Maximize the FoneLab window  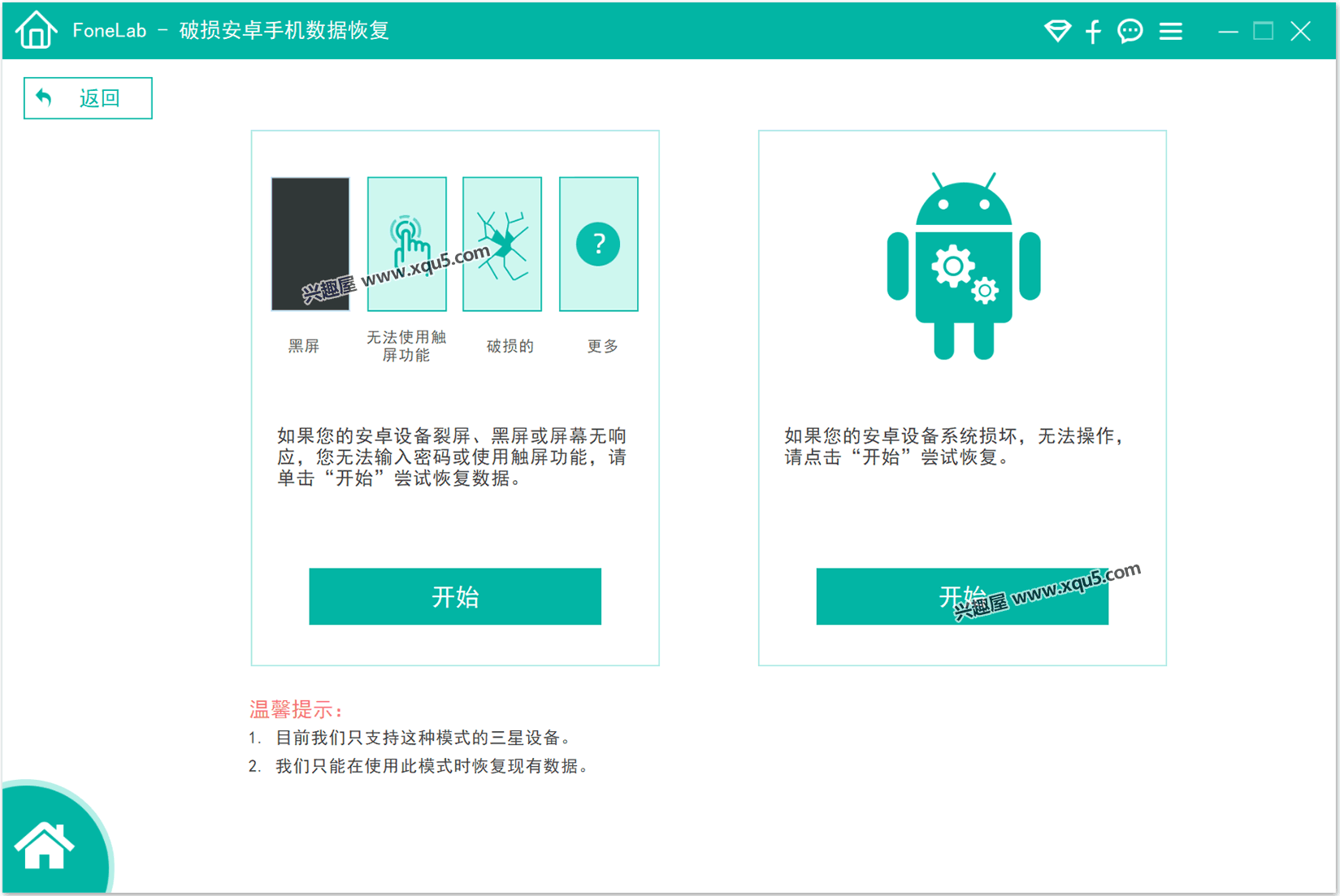pyautogui.click(x=1263, y=31)
